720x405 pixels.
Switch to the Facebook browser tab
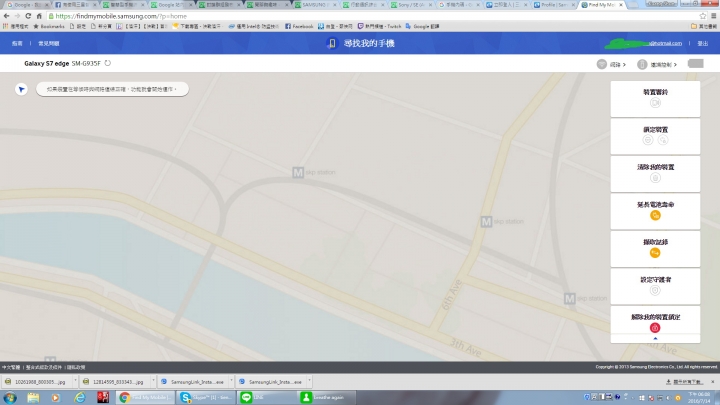pos(75,5)
